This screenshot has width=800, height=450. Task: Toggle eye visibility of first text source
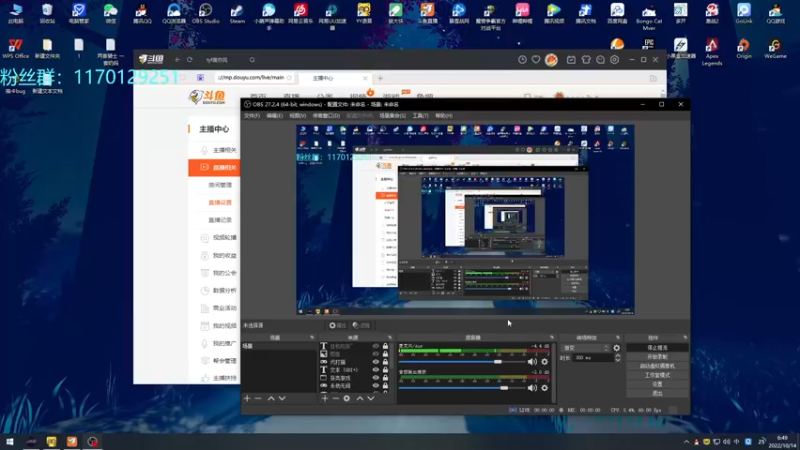[x=376, y=346]
